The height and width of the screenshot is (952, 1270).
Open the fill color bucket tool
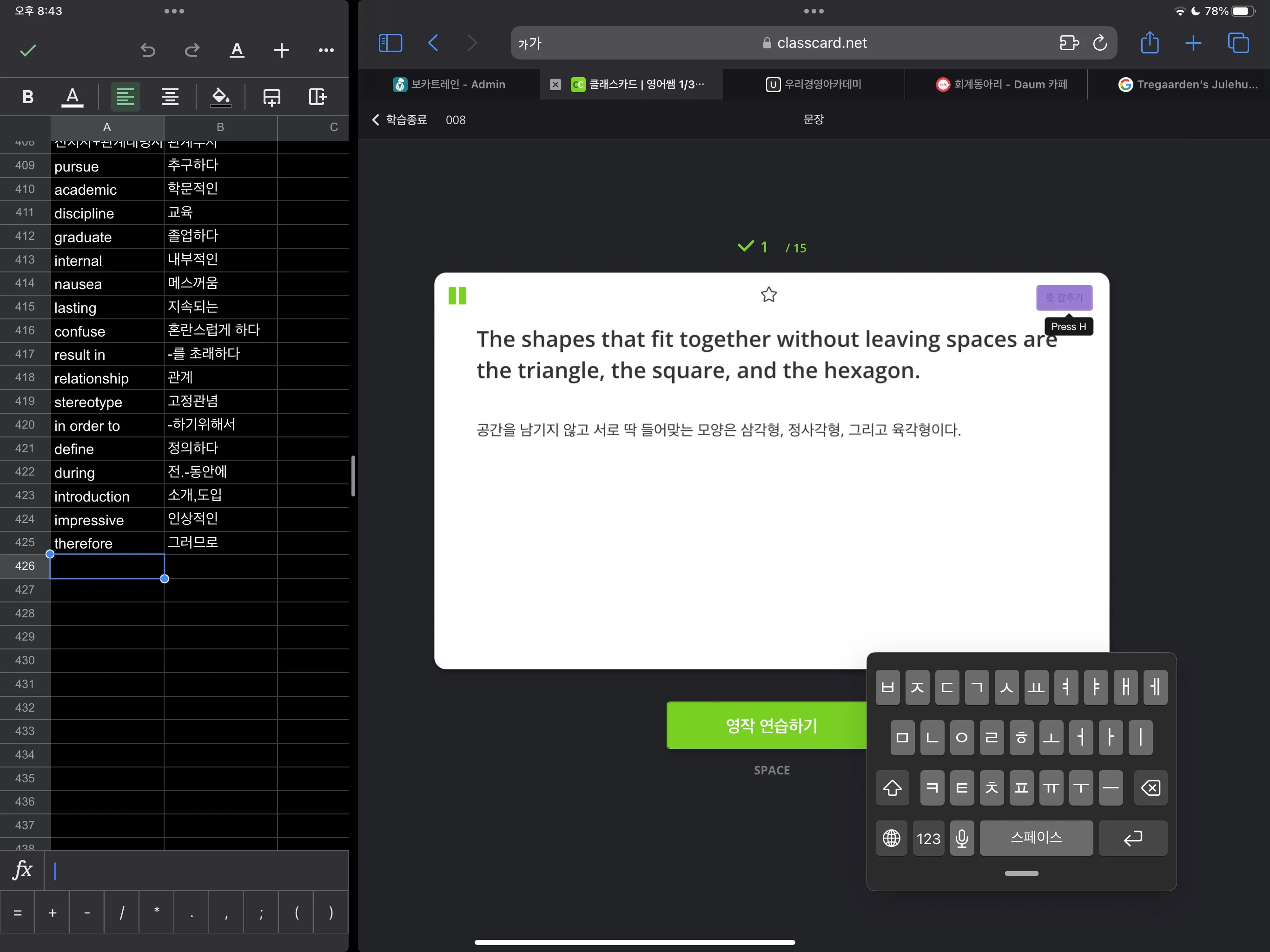[x=220, y=97]
